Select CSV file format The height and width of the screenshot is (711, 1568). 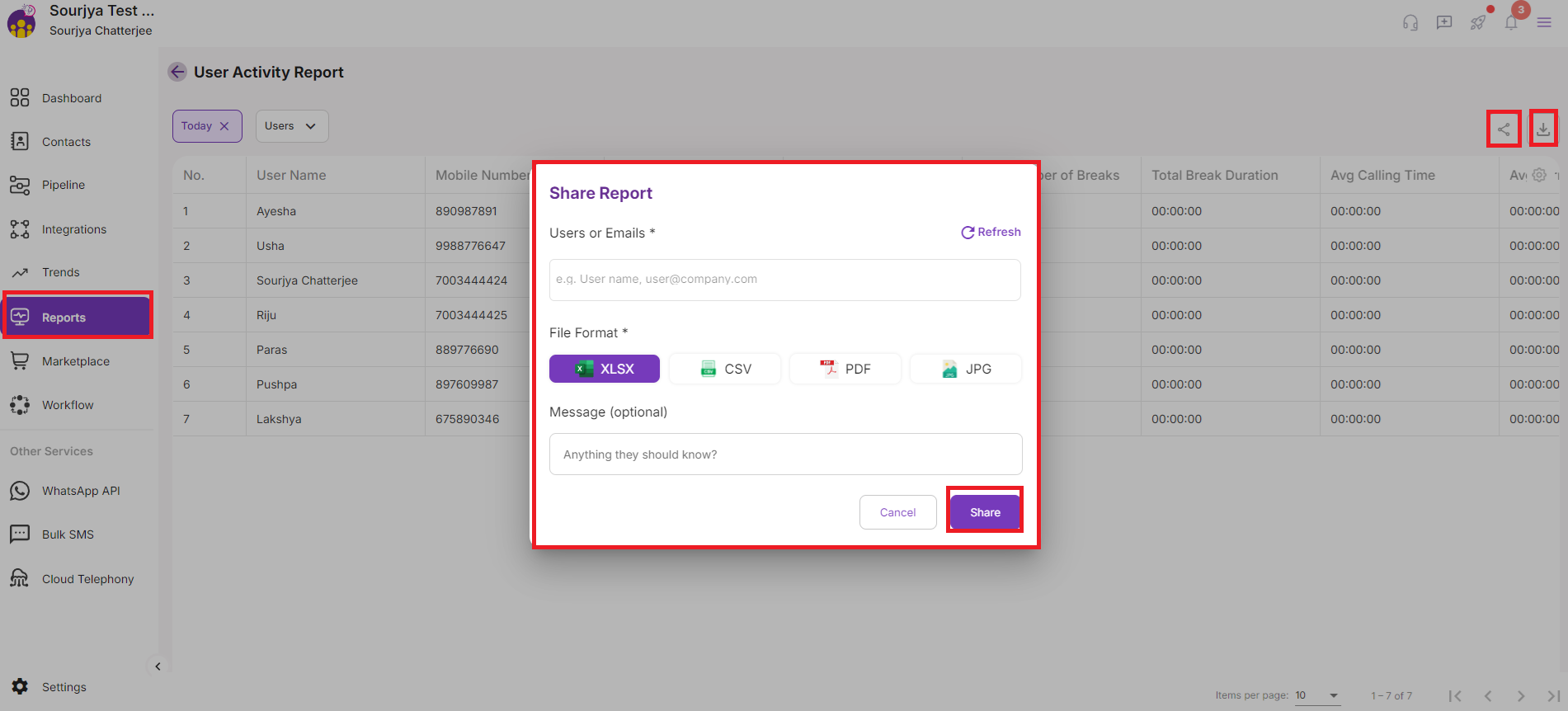[x=725, y=369]
